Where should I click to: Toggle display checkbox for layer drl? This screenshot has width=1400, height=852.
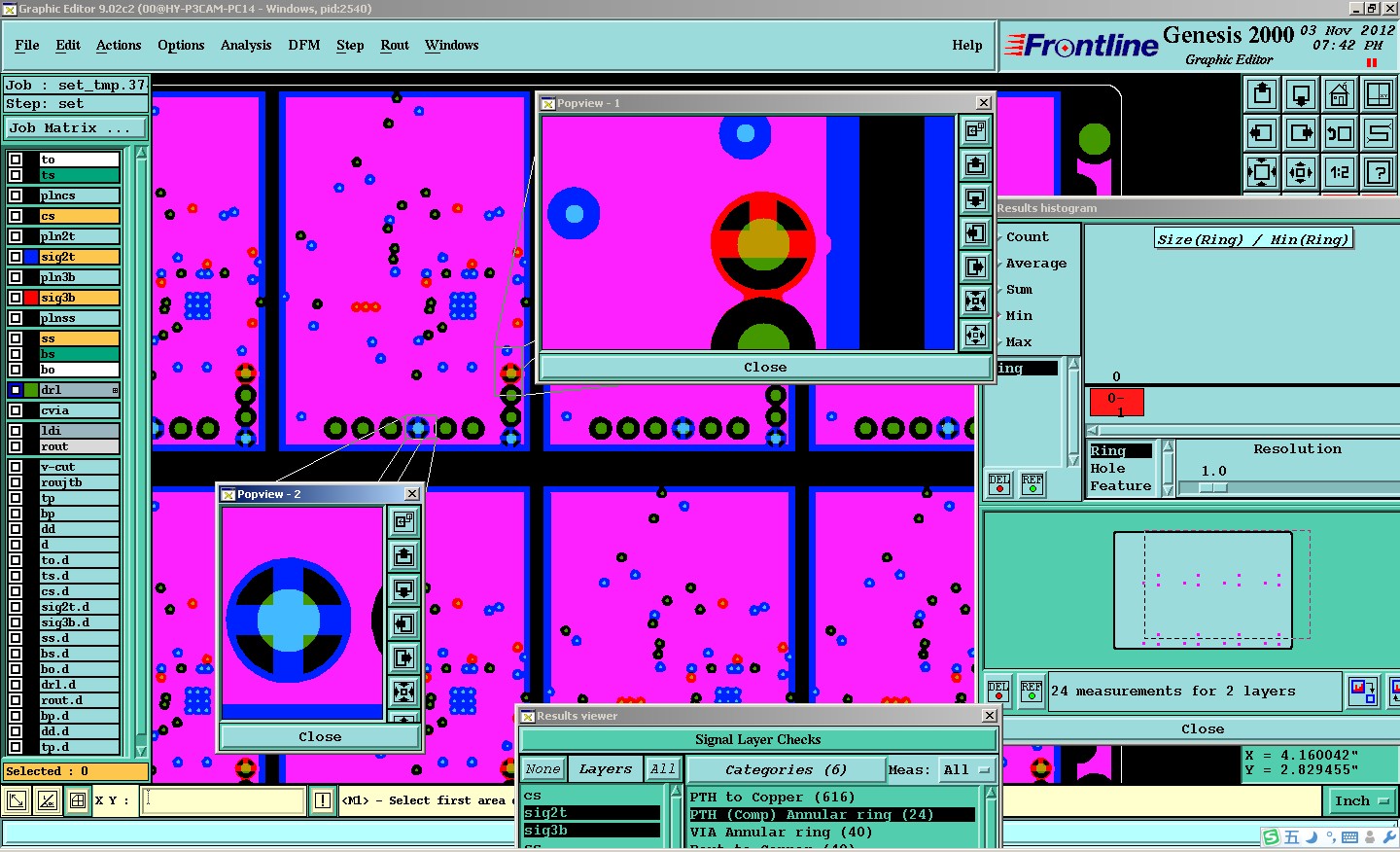click(16, 390)
